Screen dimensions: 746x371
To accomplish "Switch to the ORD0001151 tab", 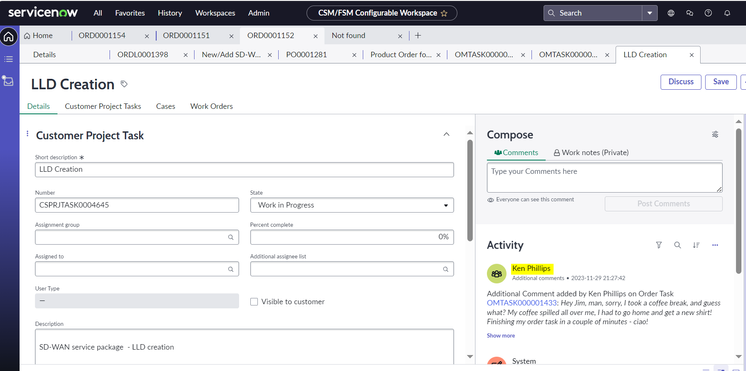I will pyautogui.click(x=186, y=35).
